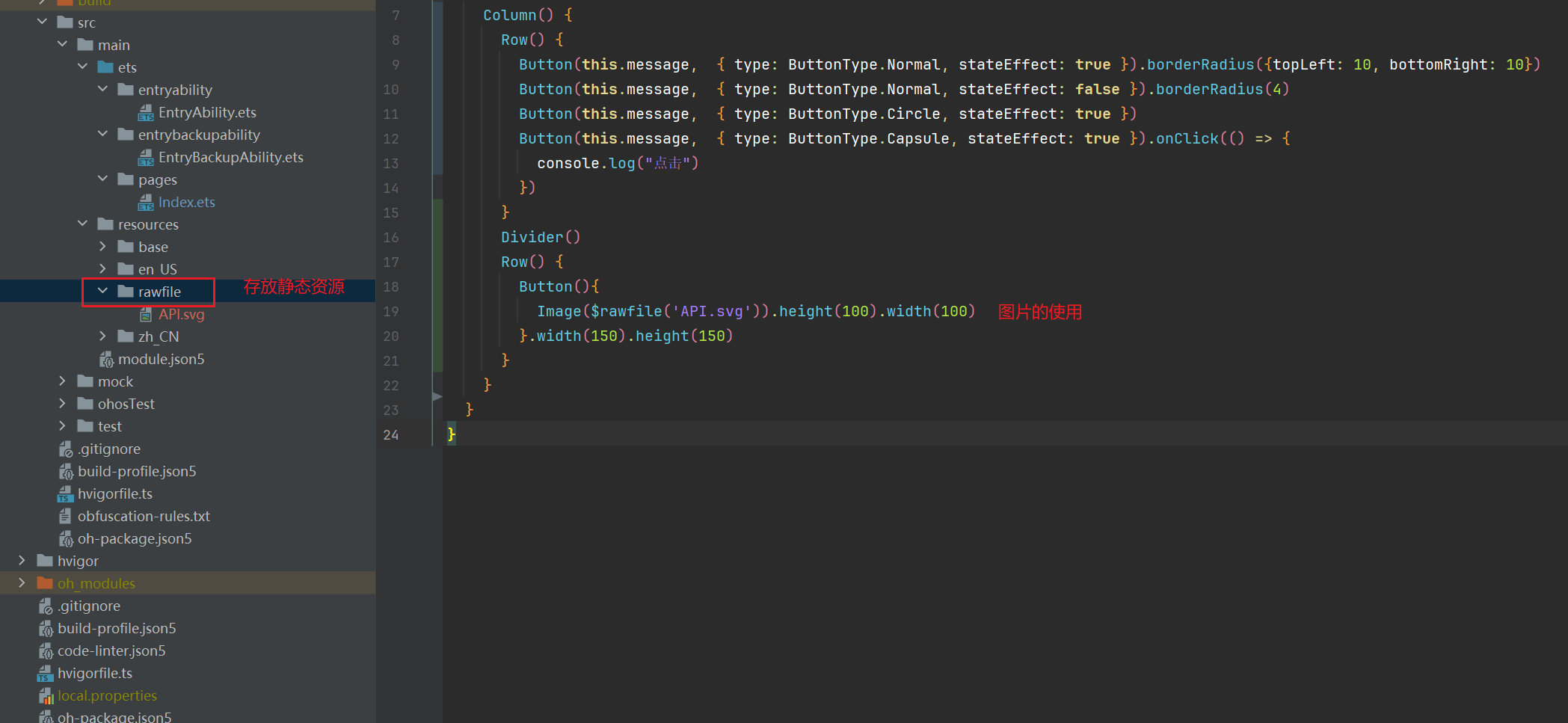The height and width of the screenshot is (723, 1568).
Task: Collapse the entryability folder
Action: coord(102,89)
